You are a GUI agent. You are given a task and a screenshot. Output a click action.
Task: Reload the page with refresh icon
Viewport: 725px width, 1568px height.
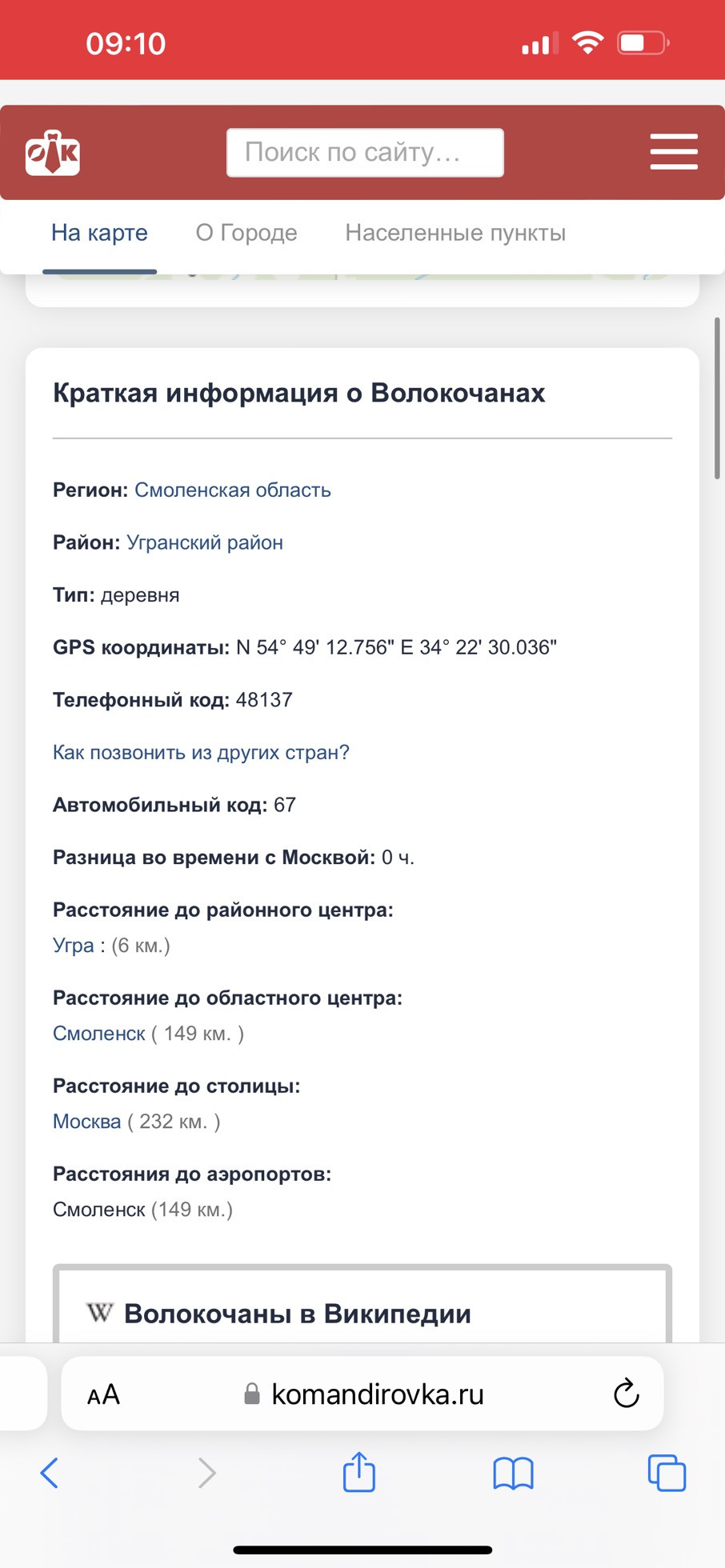click(626, 1394)
